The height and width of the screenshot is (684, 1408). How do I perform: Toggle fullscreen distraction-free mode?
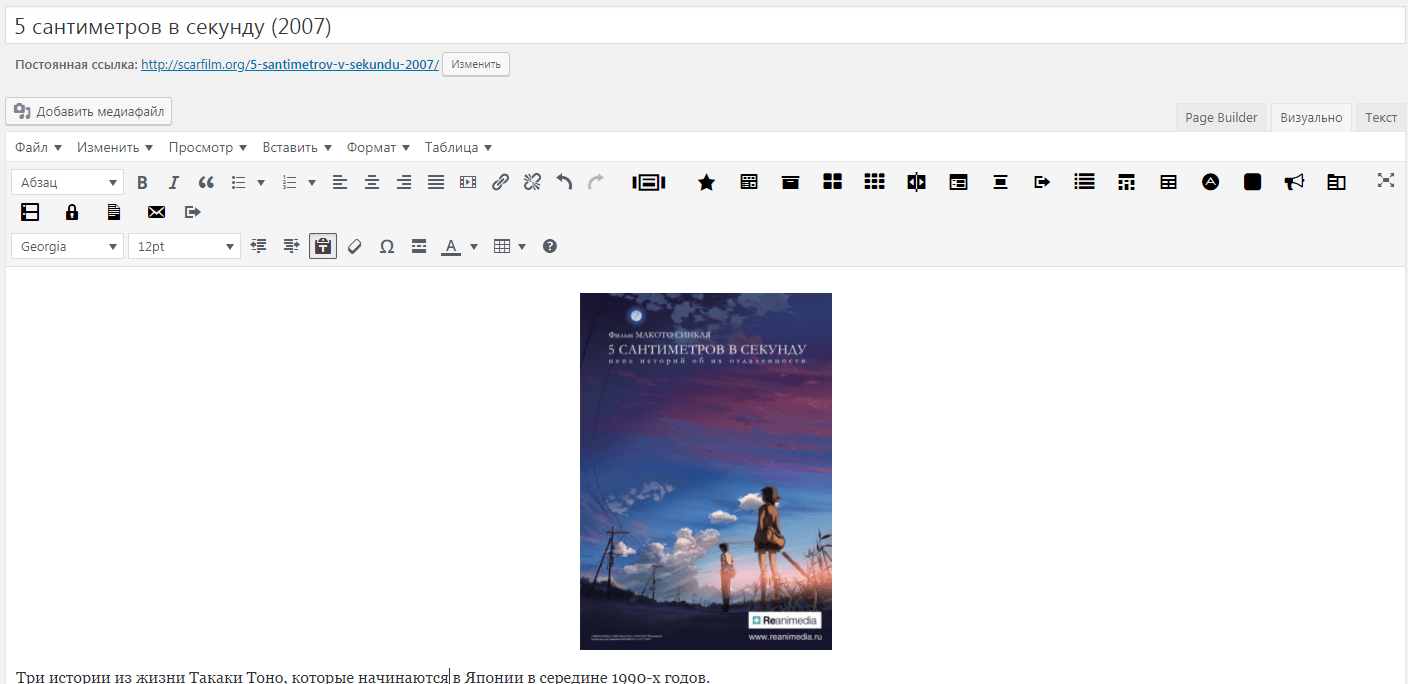[1385, 181]
